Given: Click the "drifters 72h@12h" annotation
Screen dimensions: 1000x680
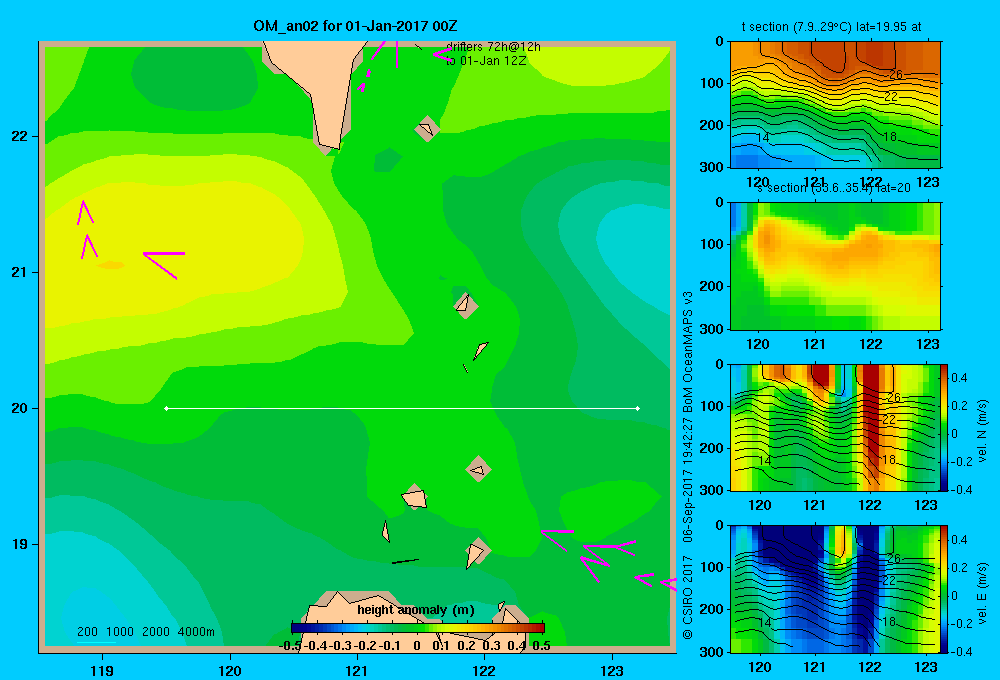Looking at the screenshot, I should (493, 47).
